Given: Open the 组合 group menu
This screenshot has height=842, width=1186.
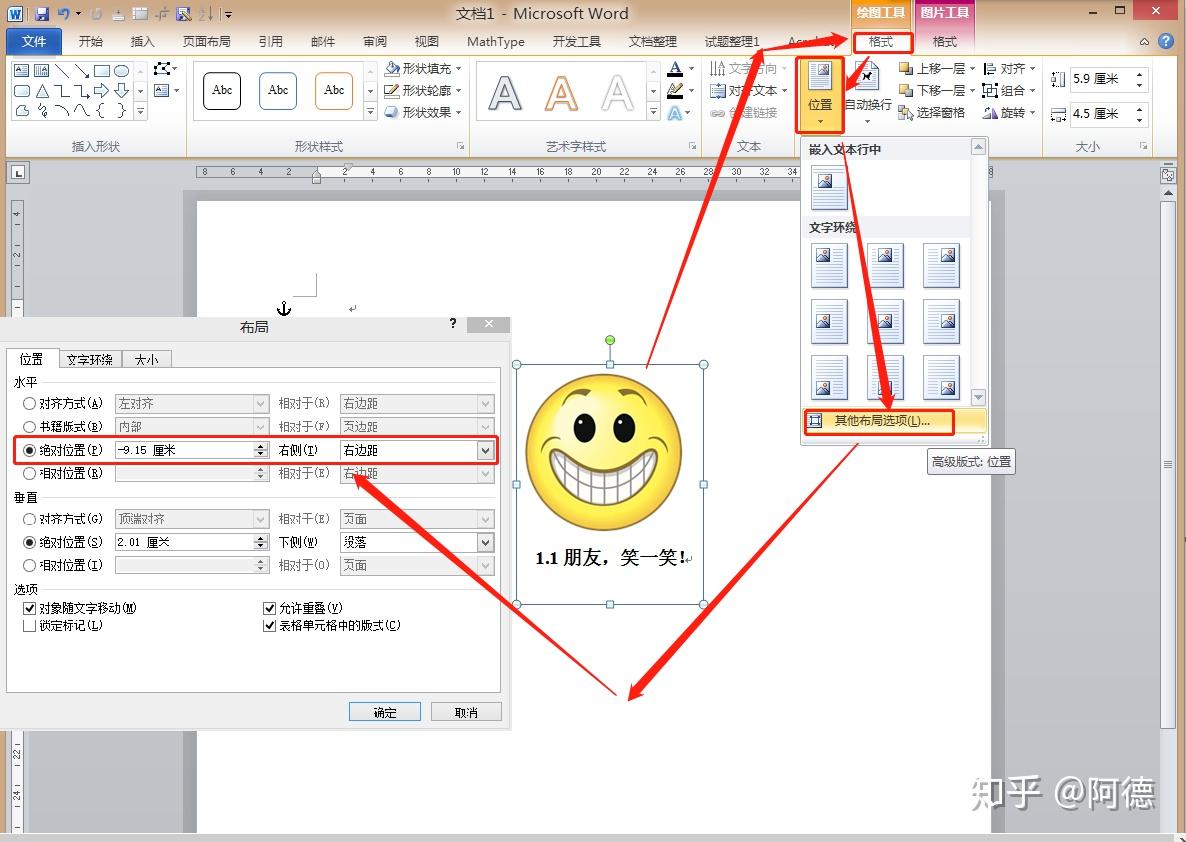Looking at the screenshot, I should (x=1009, y=91).
